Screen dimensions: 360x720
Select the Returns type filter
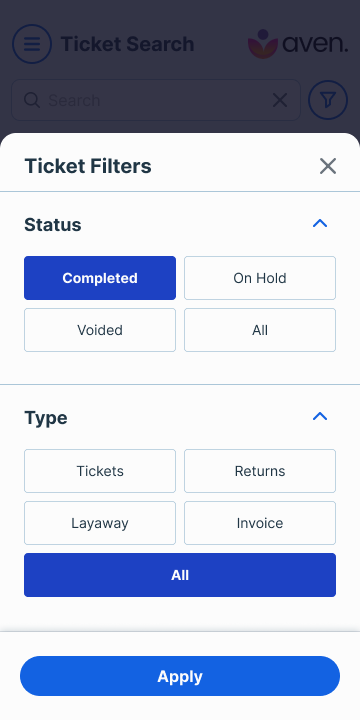260,471
